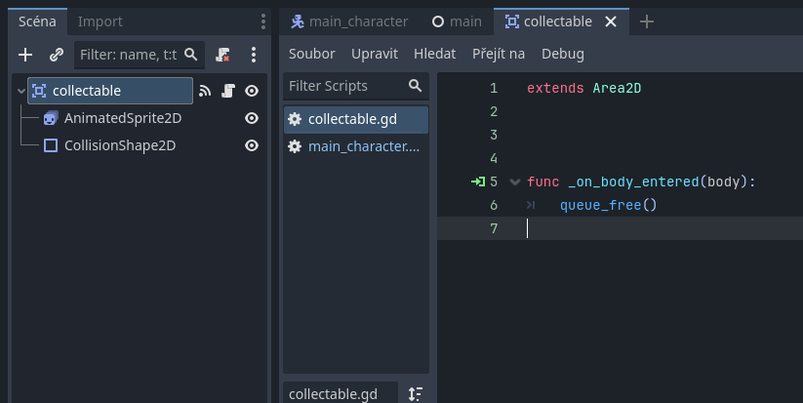
Task: Click the filter search magnifier icon in Scene dock
Action: 191,54
